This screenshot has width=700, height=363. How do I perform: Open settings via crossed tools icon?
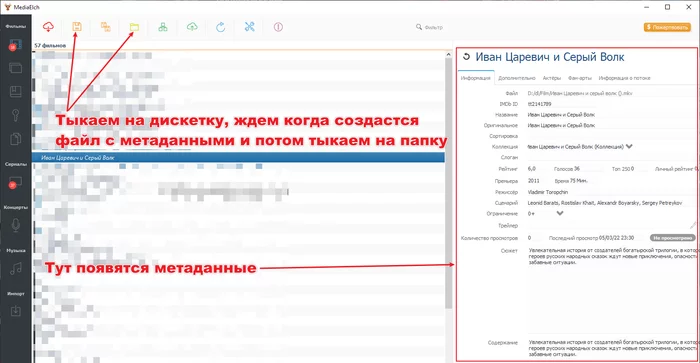click(x=250, y=27)
